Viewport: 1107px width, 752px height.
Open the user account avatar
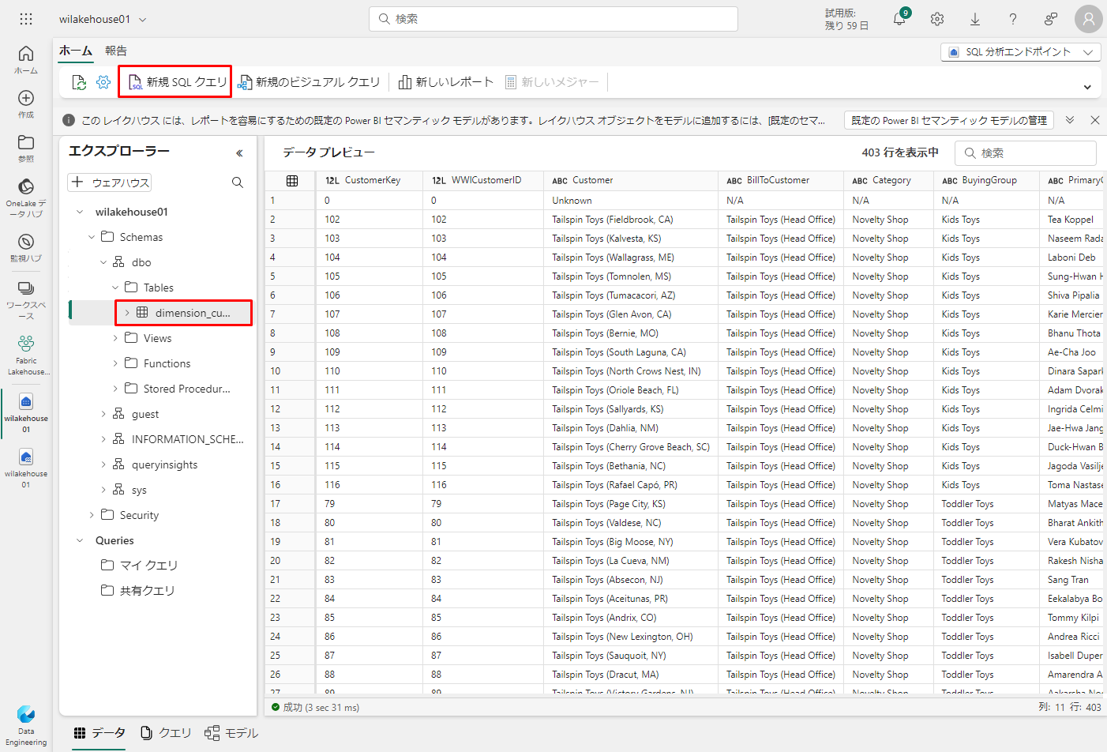(x=1088, y=19)
